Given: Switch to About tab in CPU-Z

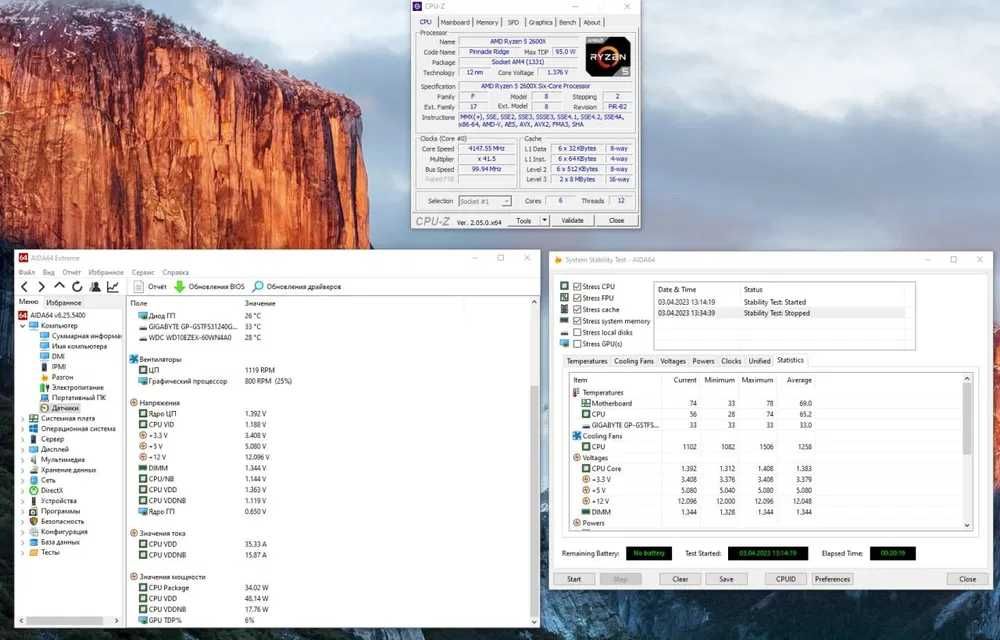Looking at the screenshot, I should (592, 22).
